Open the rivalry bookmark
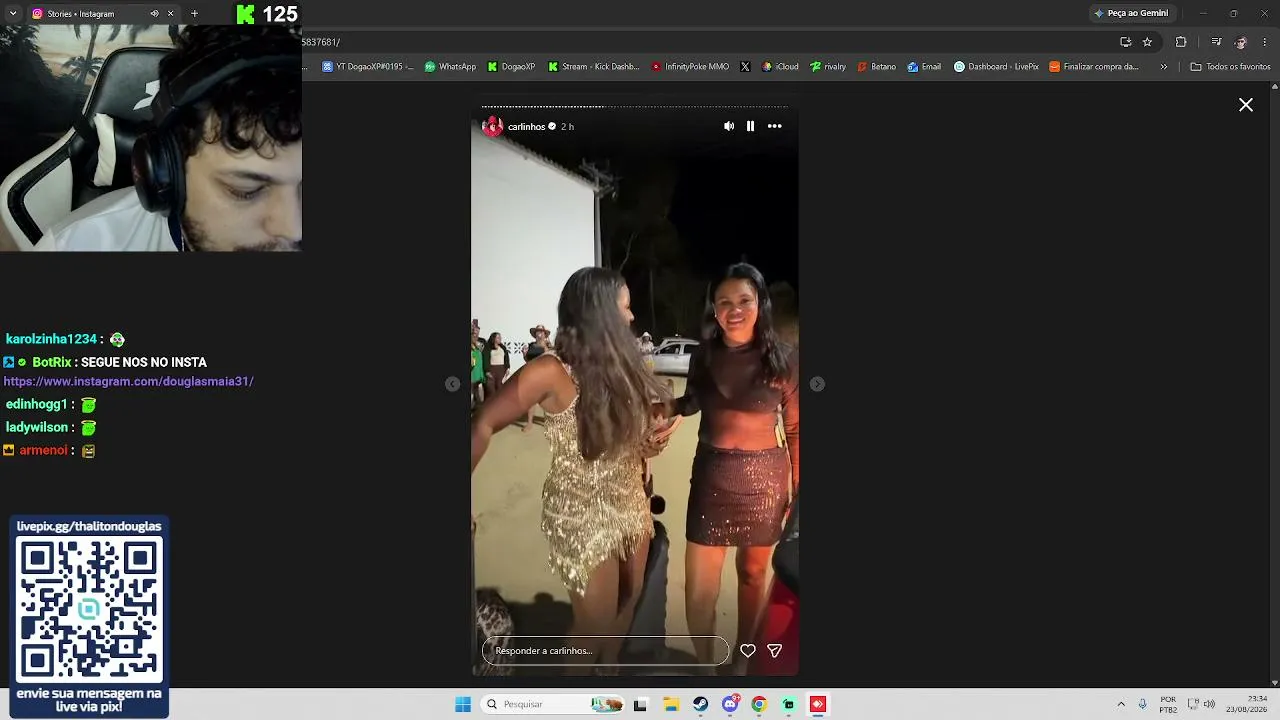Viewport: 1280px width, 720px height. point(828,67)
